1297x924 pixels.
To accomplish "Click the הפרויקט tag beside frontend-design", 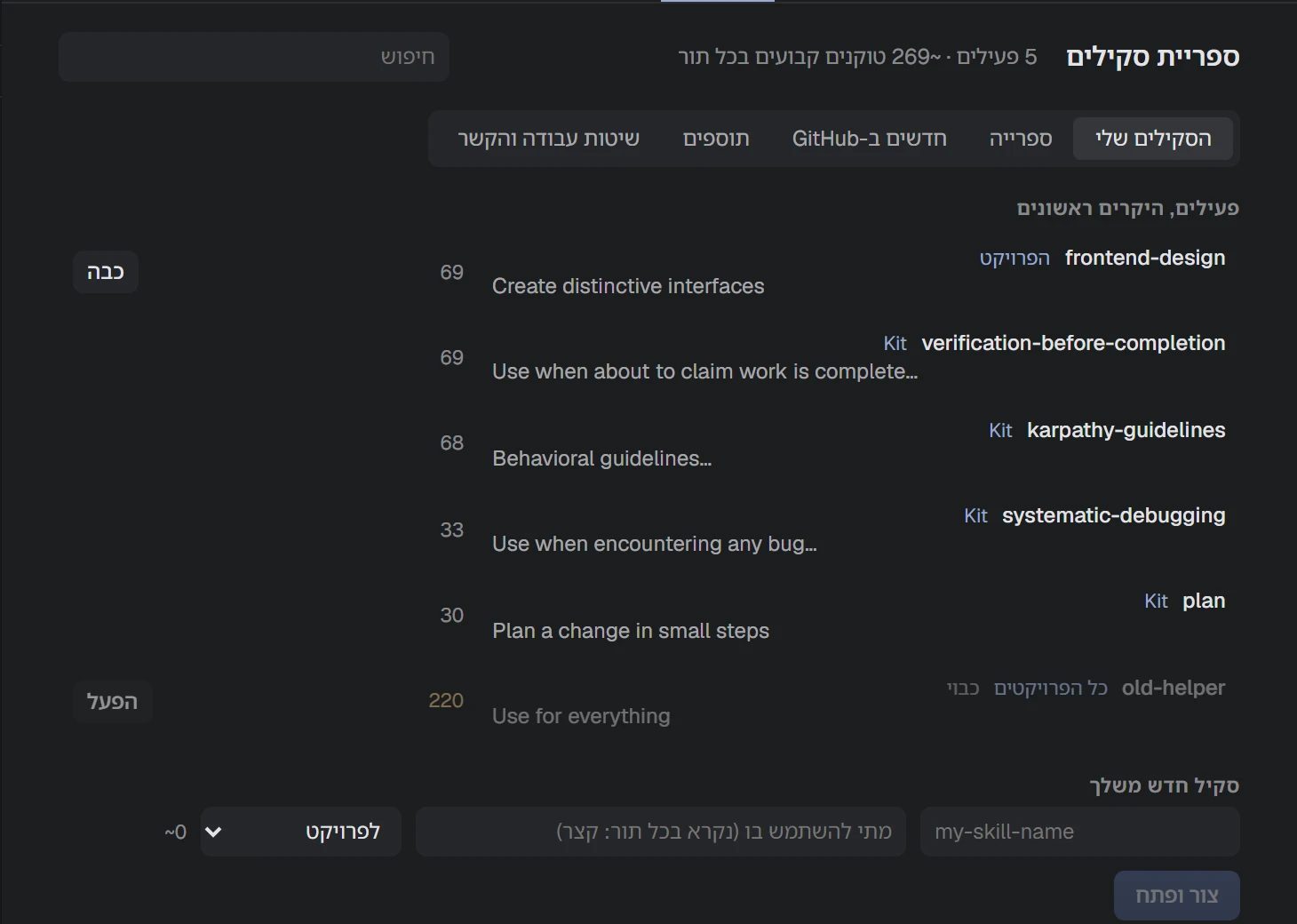I will [1015, 259].
